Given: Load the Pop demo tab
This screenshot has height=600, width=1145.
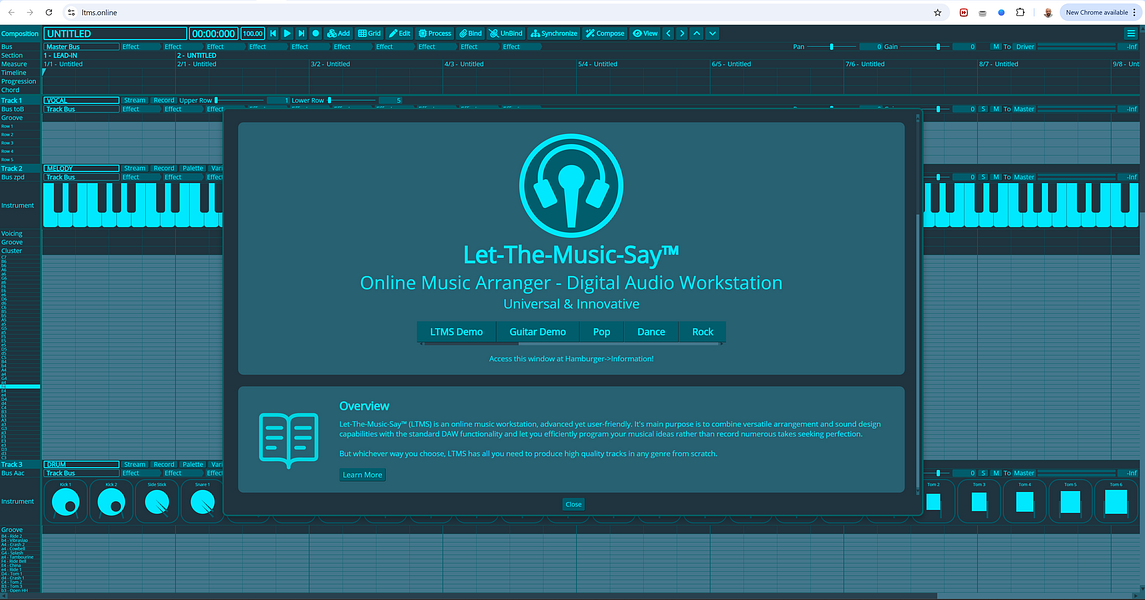Looking at the screenshot, I should 602,331.
